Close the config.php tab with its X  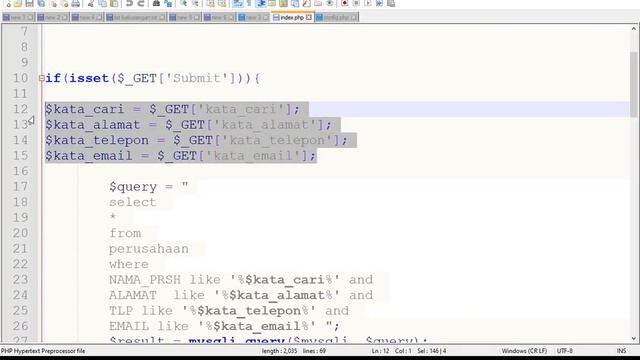click(354, 18)
